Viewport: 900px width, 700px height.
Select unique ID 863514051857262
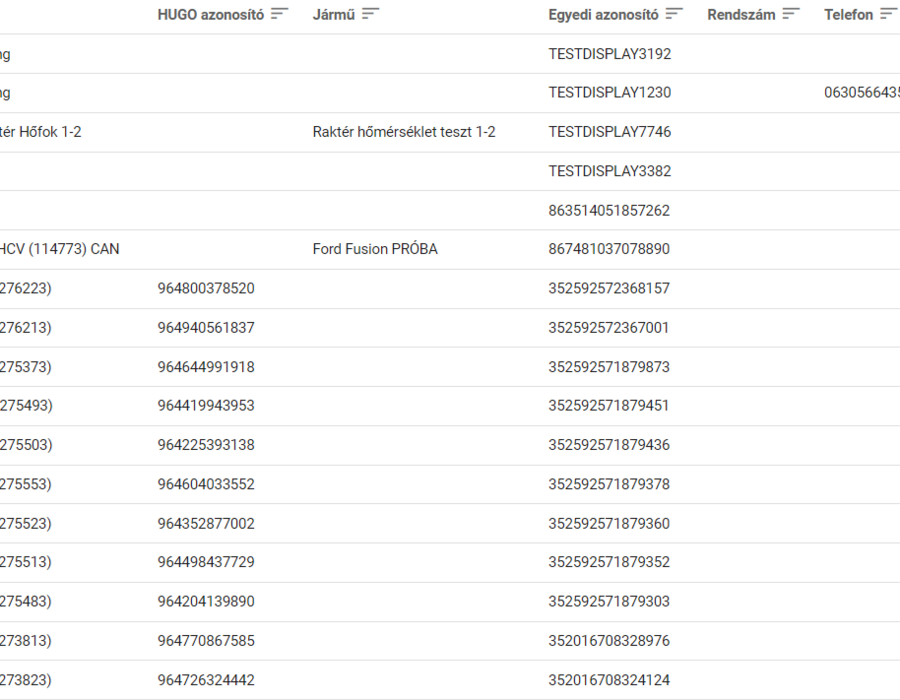click(x=609, y=211)
